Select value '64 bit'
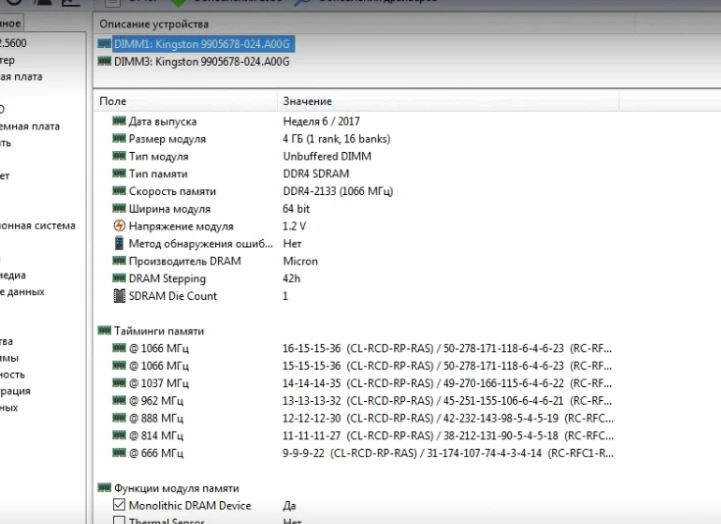 (x=296, y=209)
